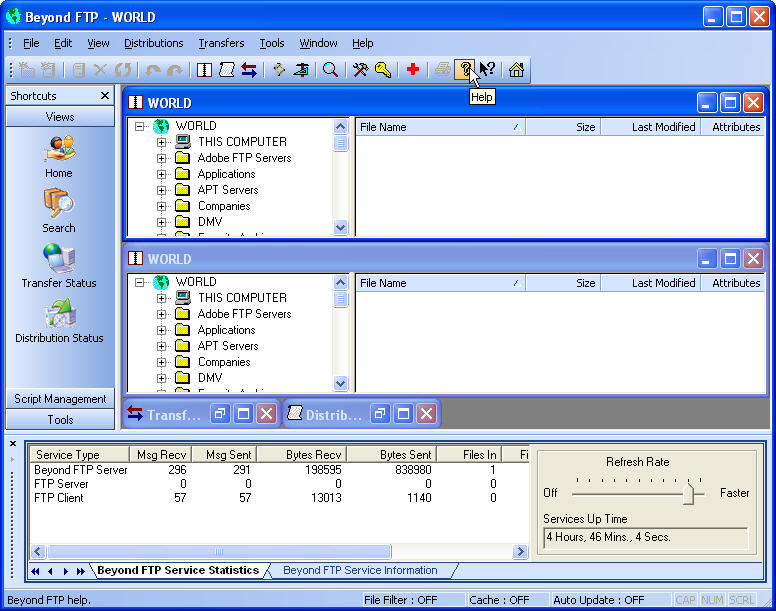Click the yellow key toolbar icon
Screen dimensions: 776x611
pos(383,70)
